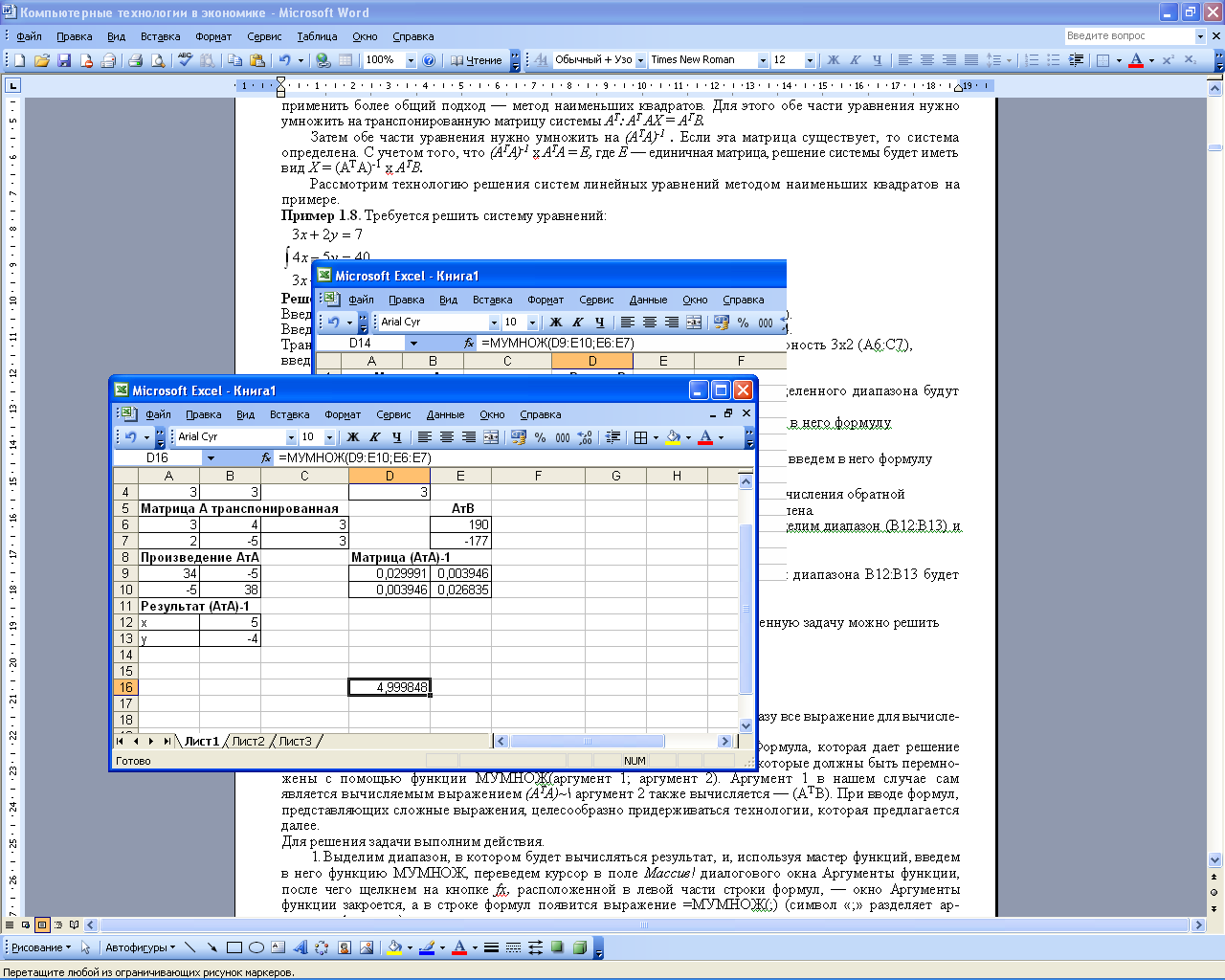Image resolution: width=1225 pixels, height=980 pixels.
Task: Apply Currency format in the front Excel toolbar
Action: pos(519,437)
